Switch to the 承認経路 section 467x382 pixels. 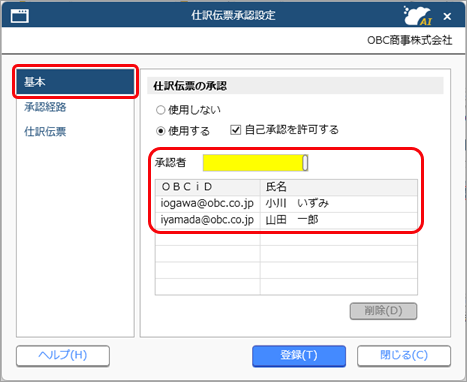click(x=45, y=107)
